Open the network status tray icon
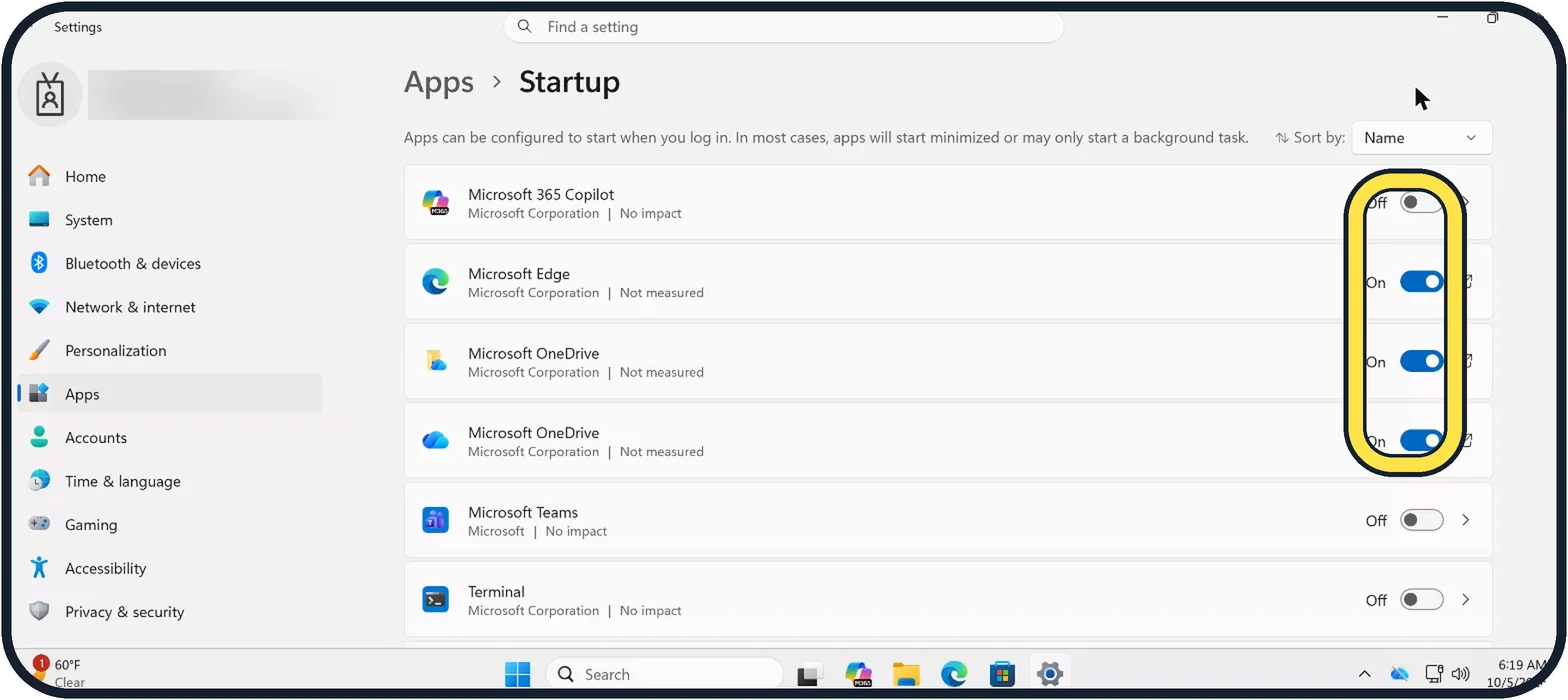The image size is (1568, 700). [1434, 674]
